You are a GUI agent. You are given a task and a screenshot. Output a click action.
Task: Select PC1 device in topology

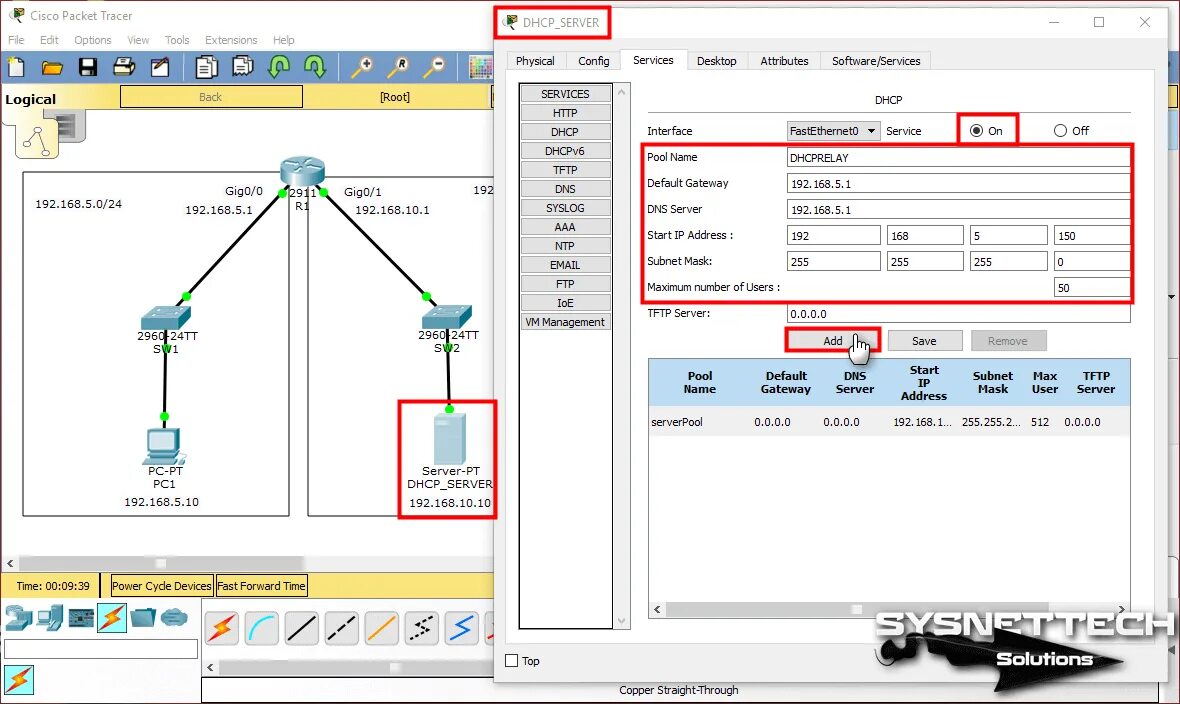click(163, 446)
